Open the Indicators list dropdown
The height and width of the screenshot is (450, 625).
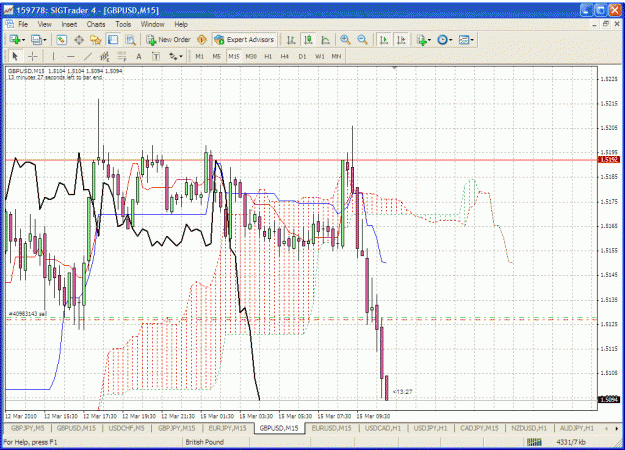pyautogui.click(x=423, y=40)
